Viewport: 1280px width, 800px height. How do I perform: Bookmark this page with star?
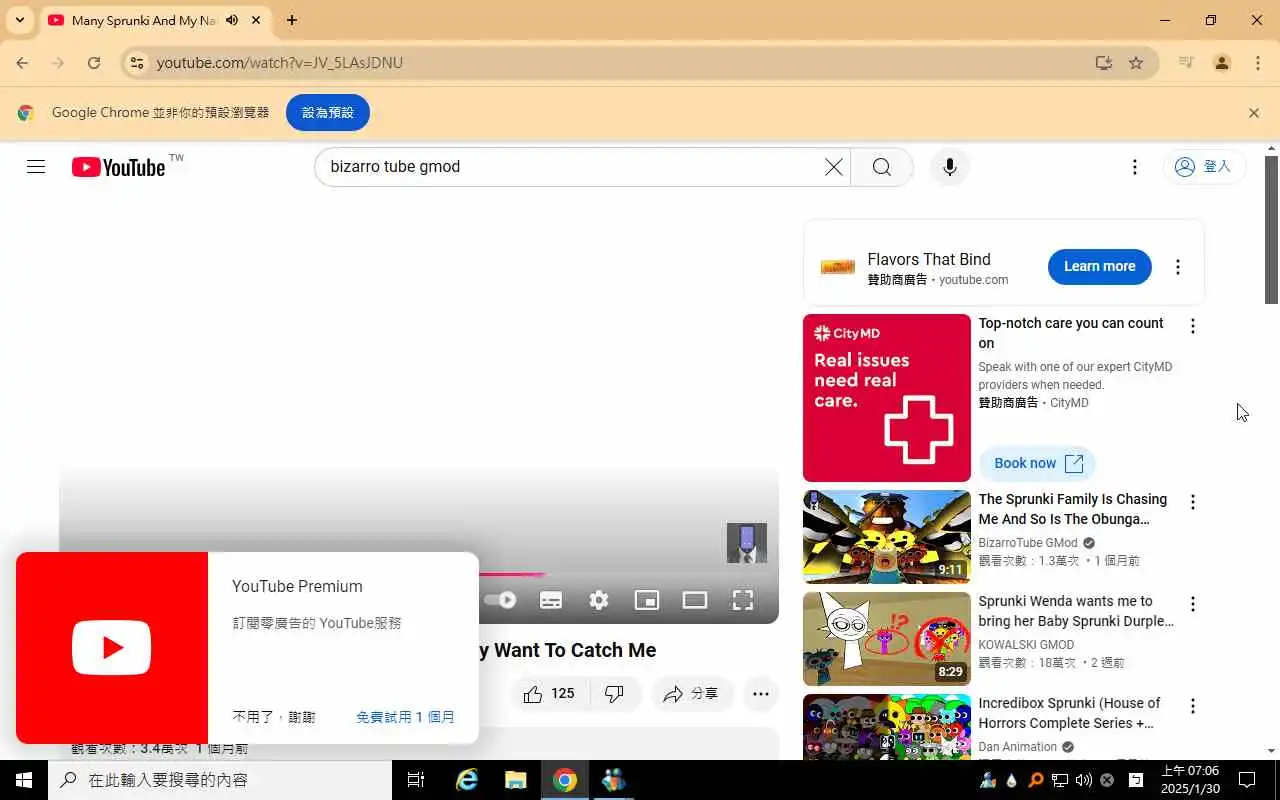1136,63
